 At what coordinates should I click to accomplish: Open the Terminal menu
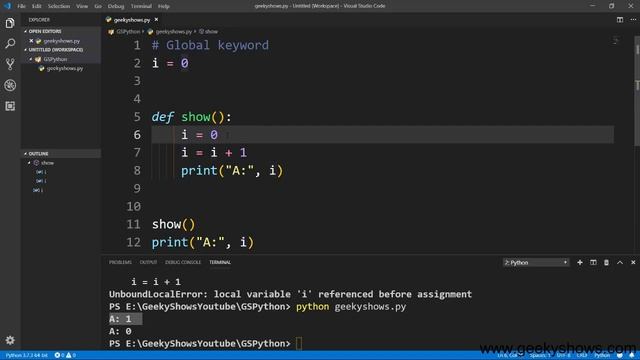click(141, 6)
